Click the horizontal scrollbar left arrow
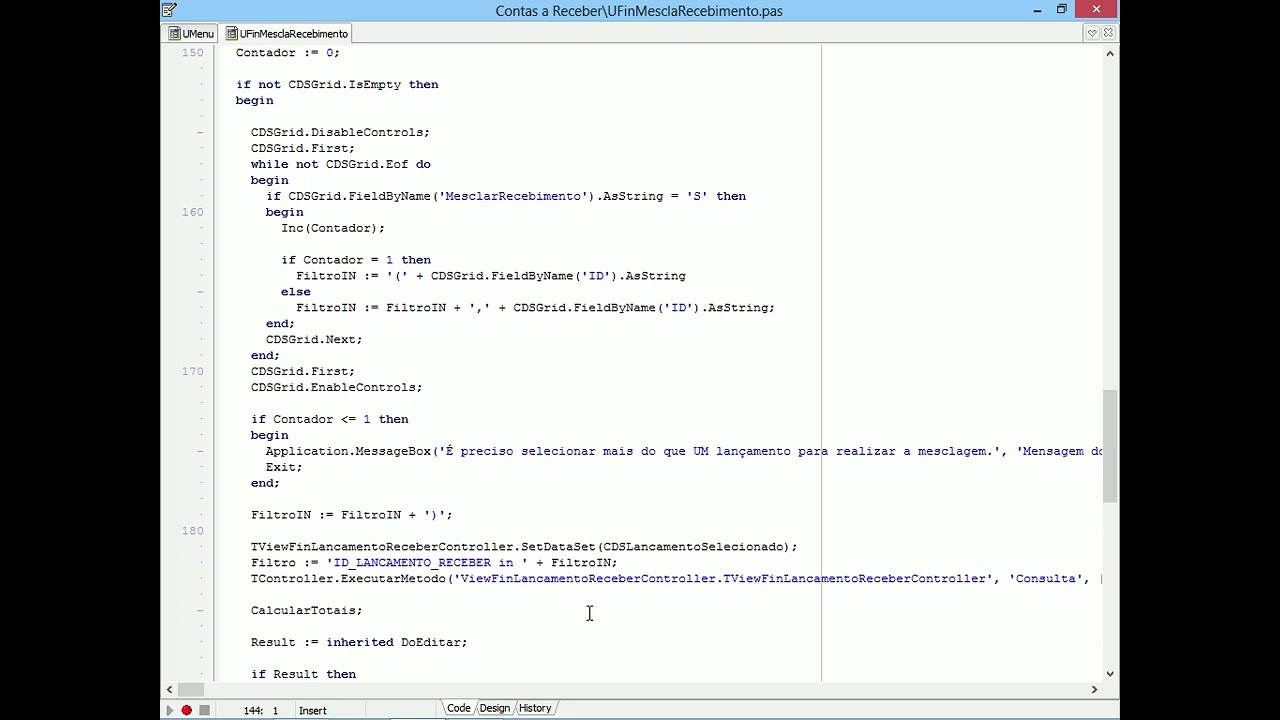The height and width of the screenshot is (720, 1280). pos(170,689)
